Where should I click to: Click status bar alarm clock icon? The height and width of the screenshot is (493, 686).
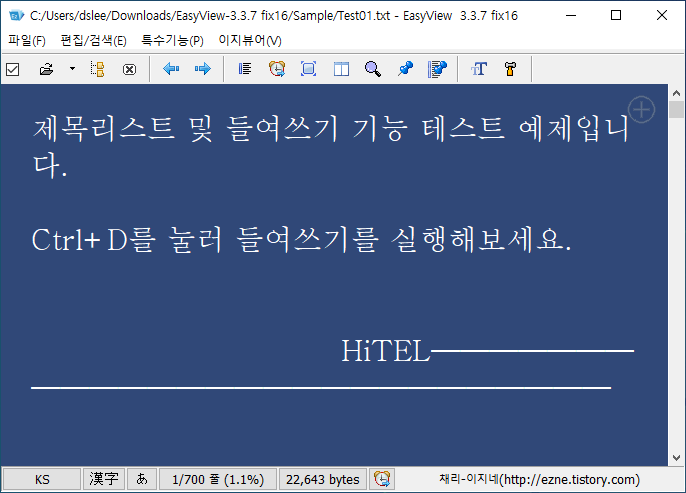[382, 479]
